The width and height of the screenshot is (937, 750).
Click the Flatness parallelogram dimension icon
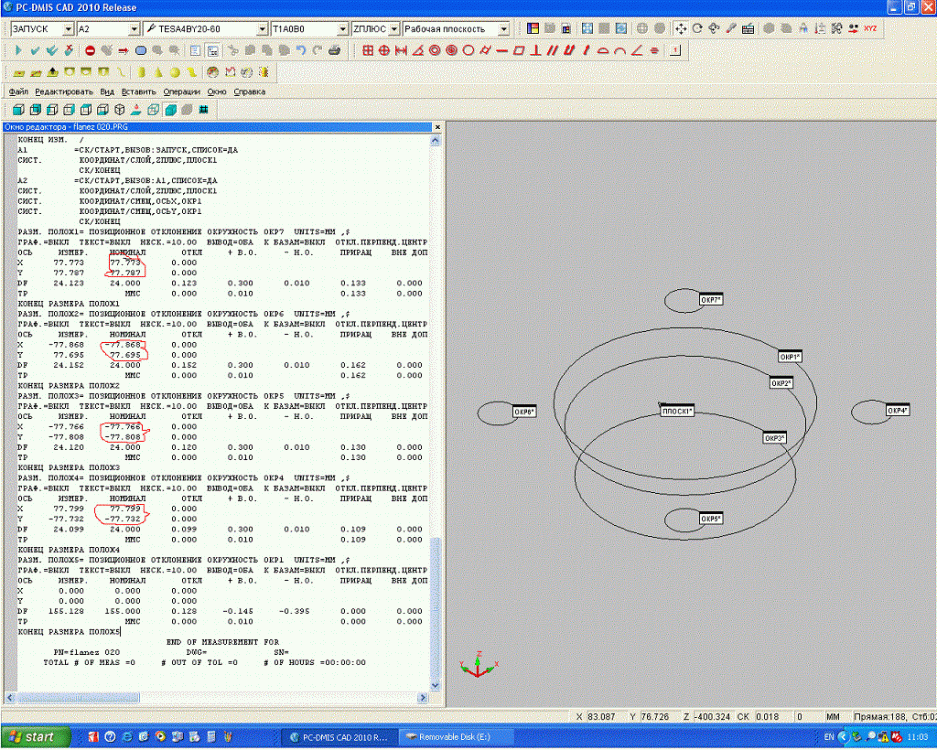[x=519, y=51]
